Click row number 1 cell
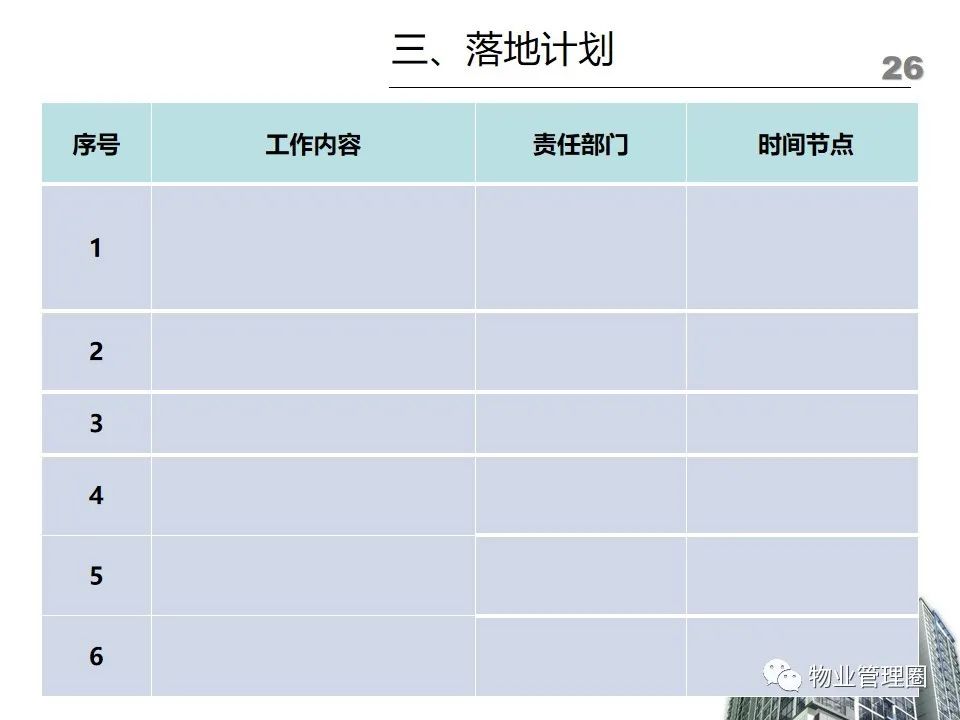 pos(96,247)
